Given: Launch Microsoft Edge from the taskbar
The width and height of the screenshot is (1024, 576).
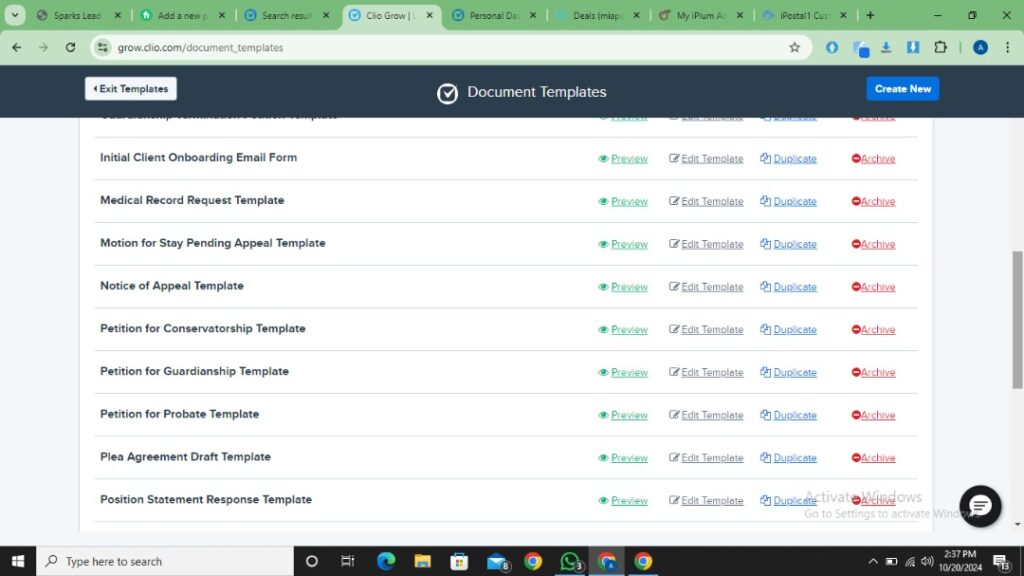Looking at the screenshot, I should pos(386,561).
